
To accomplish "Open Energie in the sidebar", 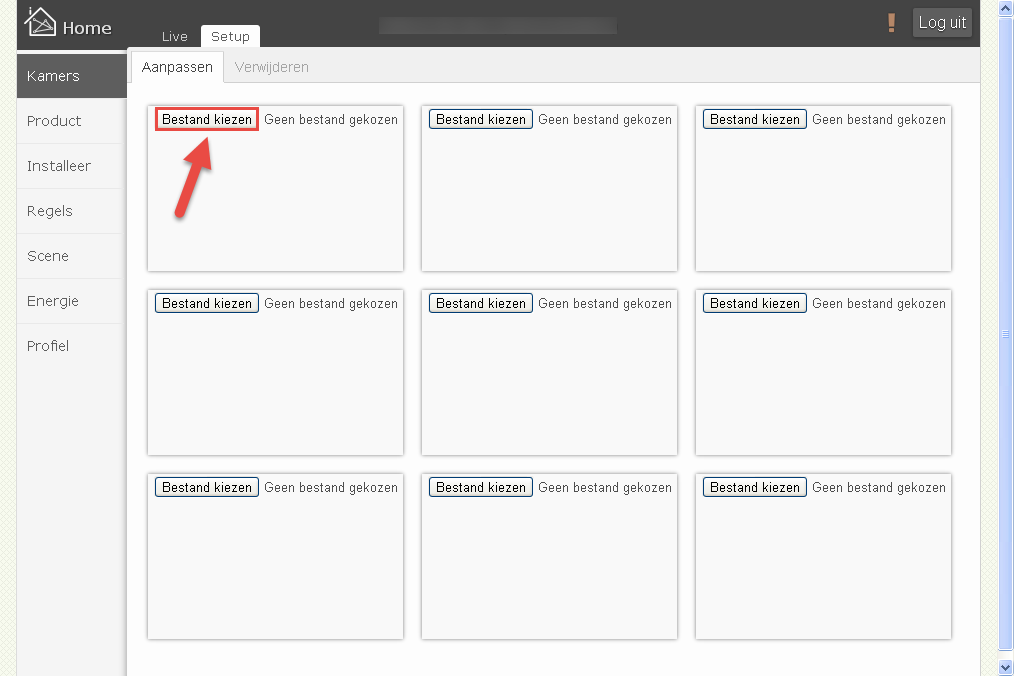I will point(71,301).
